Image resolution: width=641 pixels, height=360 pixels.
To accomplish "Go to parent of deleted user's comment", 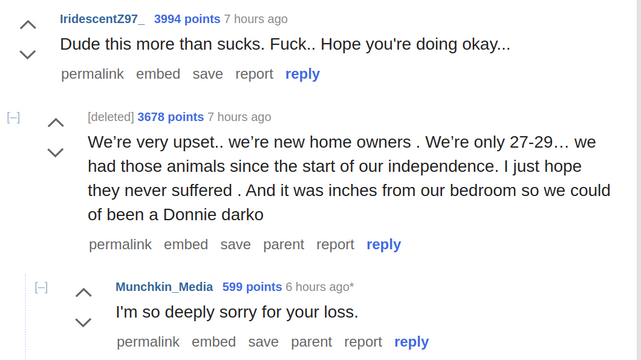I will (x=284, y=244).
